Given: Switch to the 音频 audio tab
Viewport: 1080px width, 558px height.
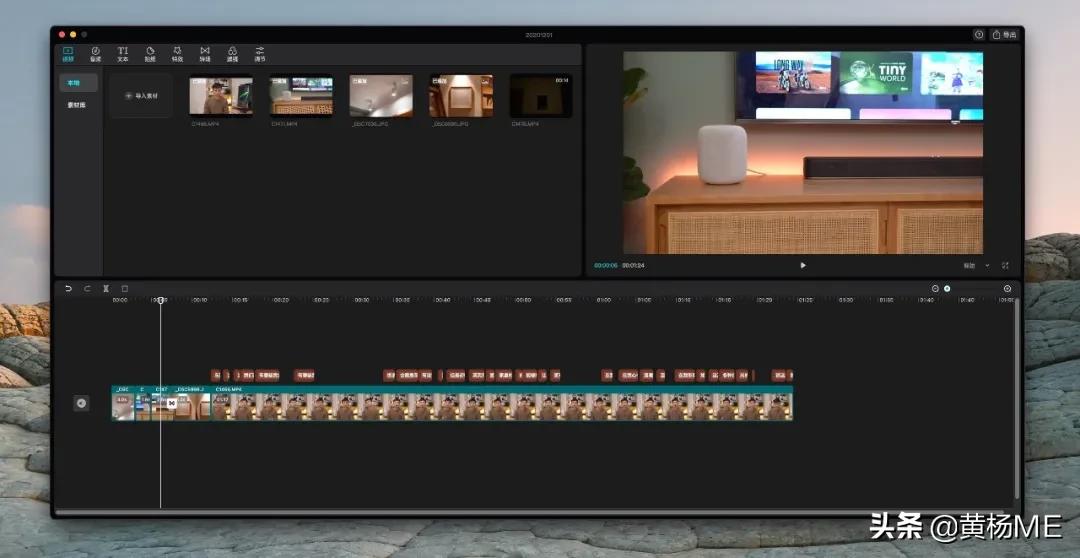Looking at the screenshot, I should (x=95, y=54).
